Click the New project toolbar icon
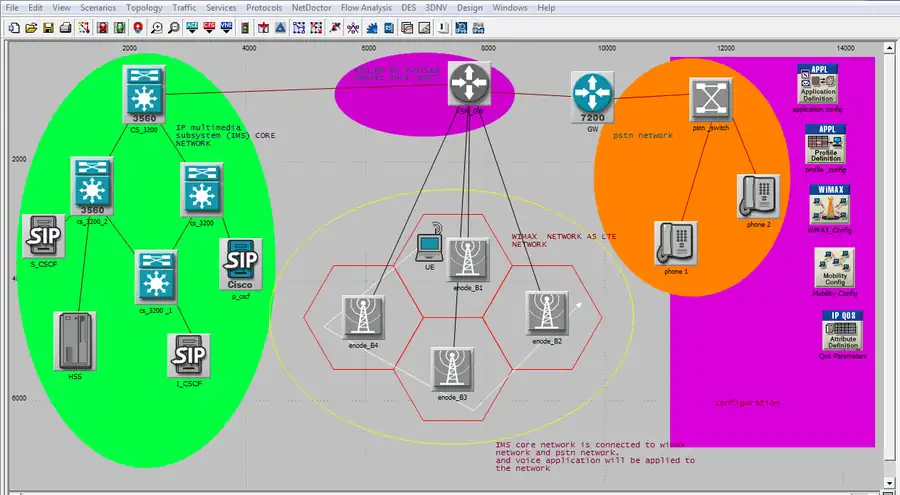 pos(14,28)
